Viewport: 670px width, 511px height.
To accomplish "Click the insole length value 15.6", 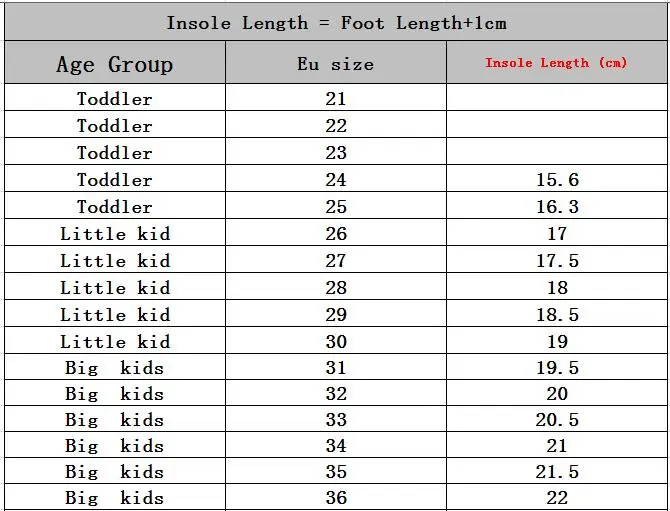I will tap(557, 180).
